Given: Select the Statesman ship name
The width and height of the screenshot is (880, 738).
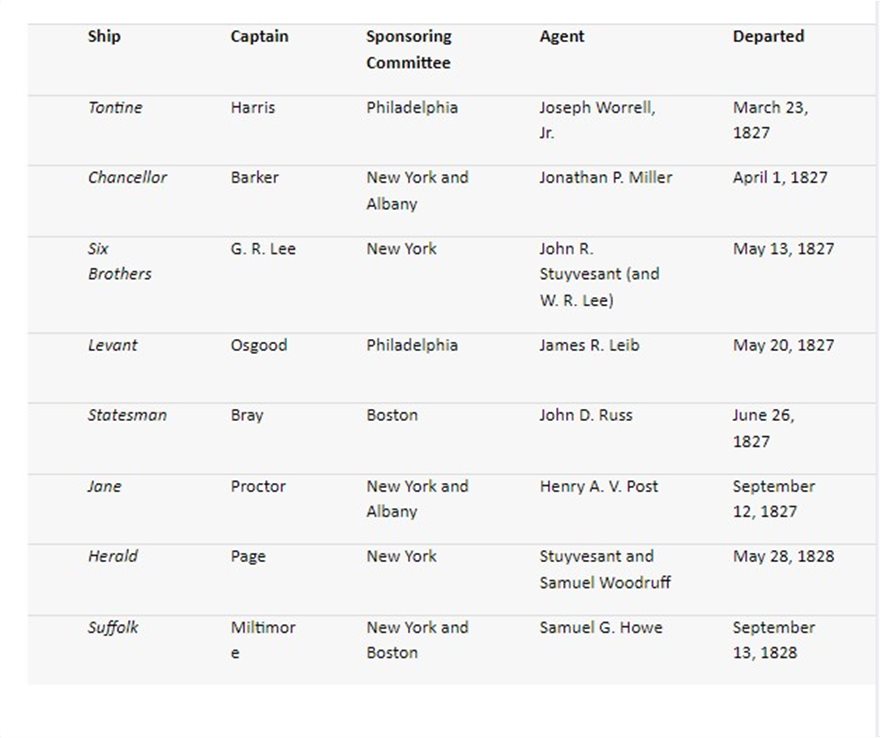Looking at the screenshot, I should point(127,415).
